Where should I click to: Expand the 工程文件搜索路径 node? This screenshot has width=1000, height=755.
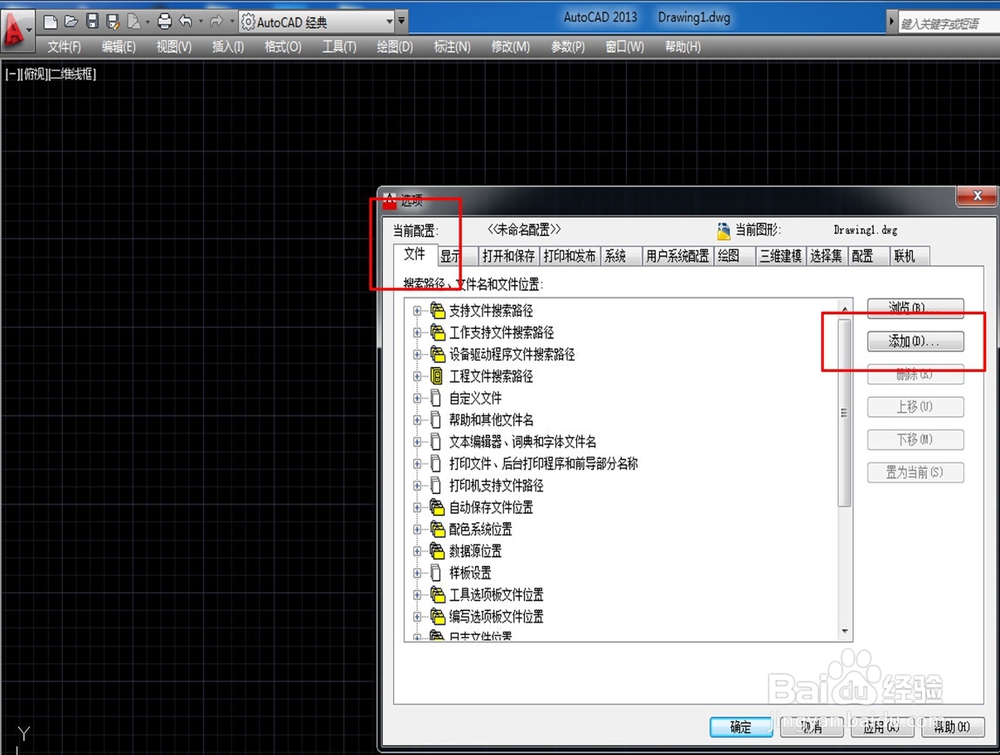(417, 376)
